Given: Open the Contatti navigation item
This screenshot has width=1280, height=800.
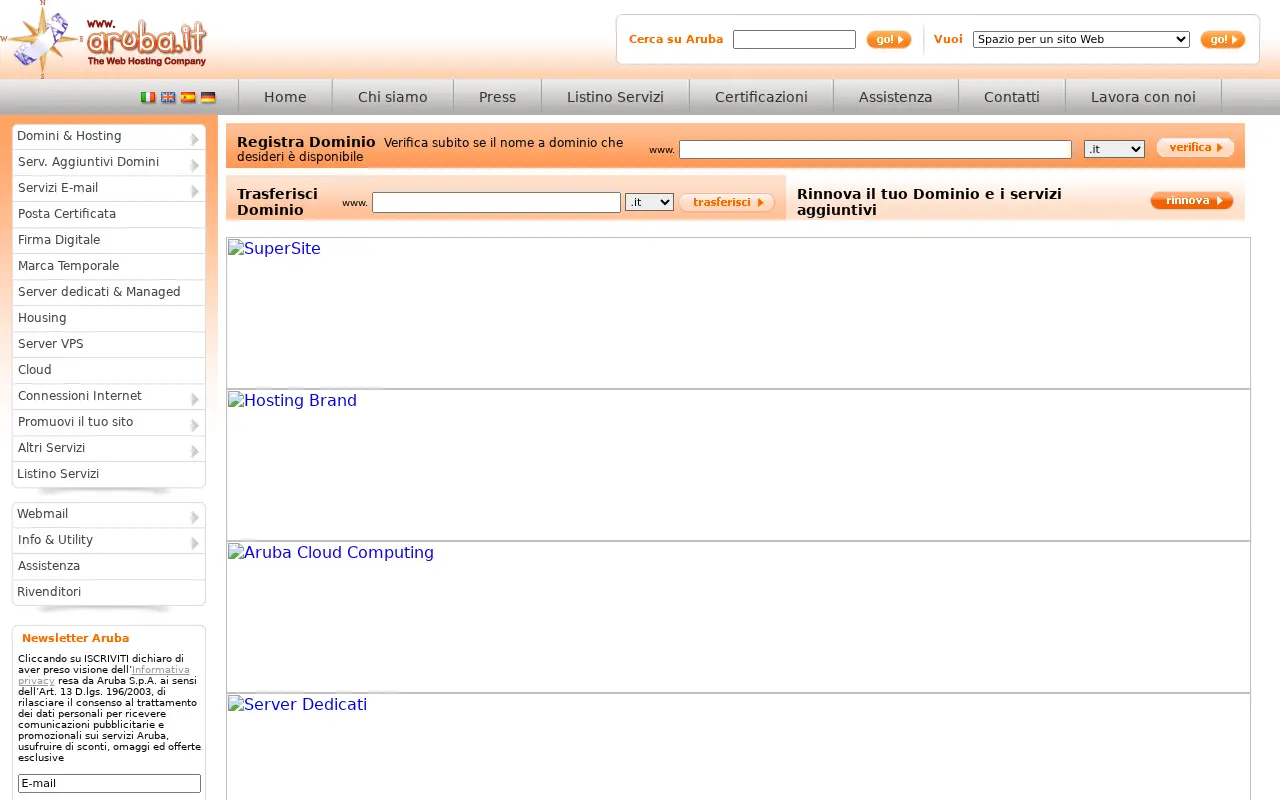Looking at the screenshot, I should point(1011,97).
